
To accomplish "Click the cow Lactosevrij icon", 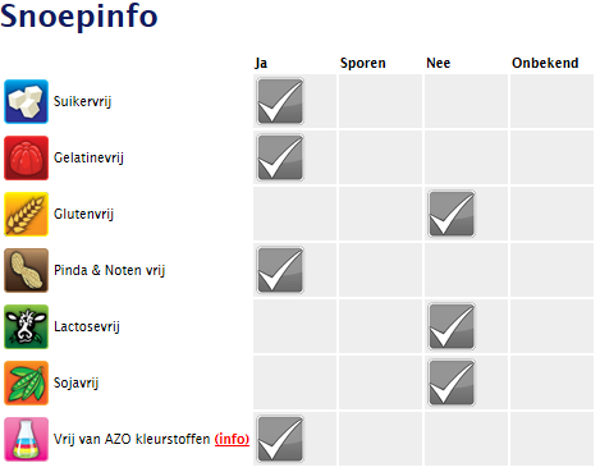I will pos(27,325).
